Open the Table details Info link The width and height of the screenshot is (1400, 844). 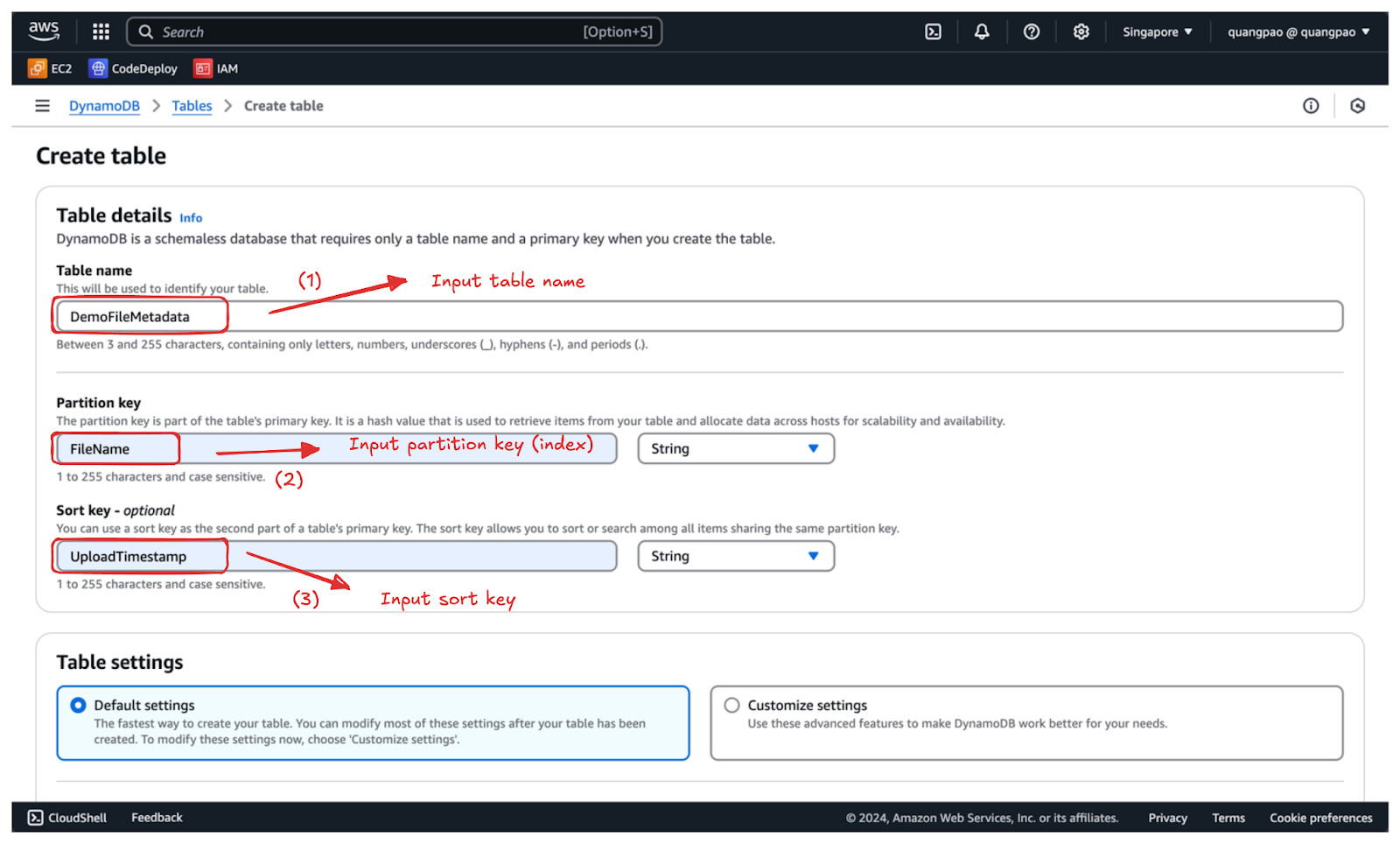(190, 217)
